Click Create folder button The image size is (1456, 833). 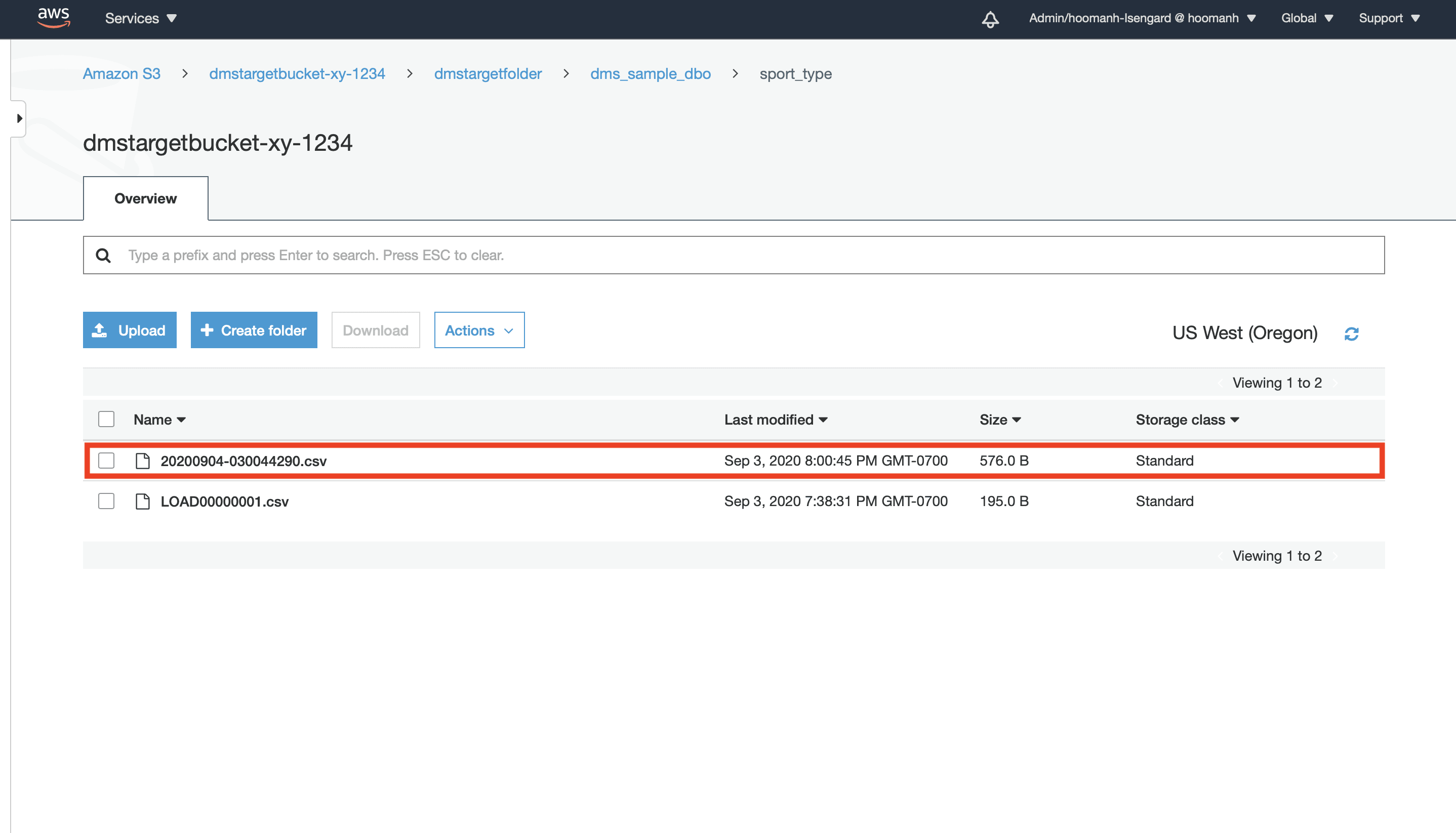[254, 330]
